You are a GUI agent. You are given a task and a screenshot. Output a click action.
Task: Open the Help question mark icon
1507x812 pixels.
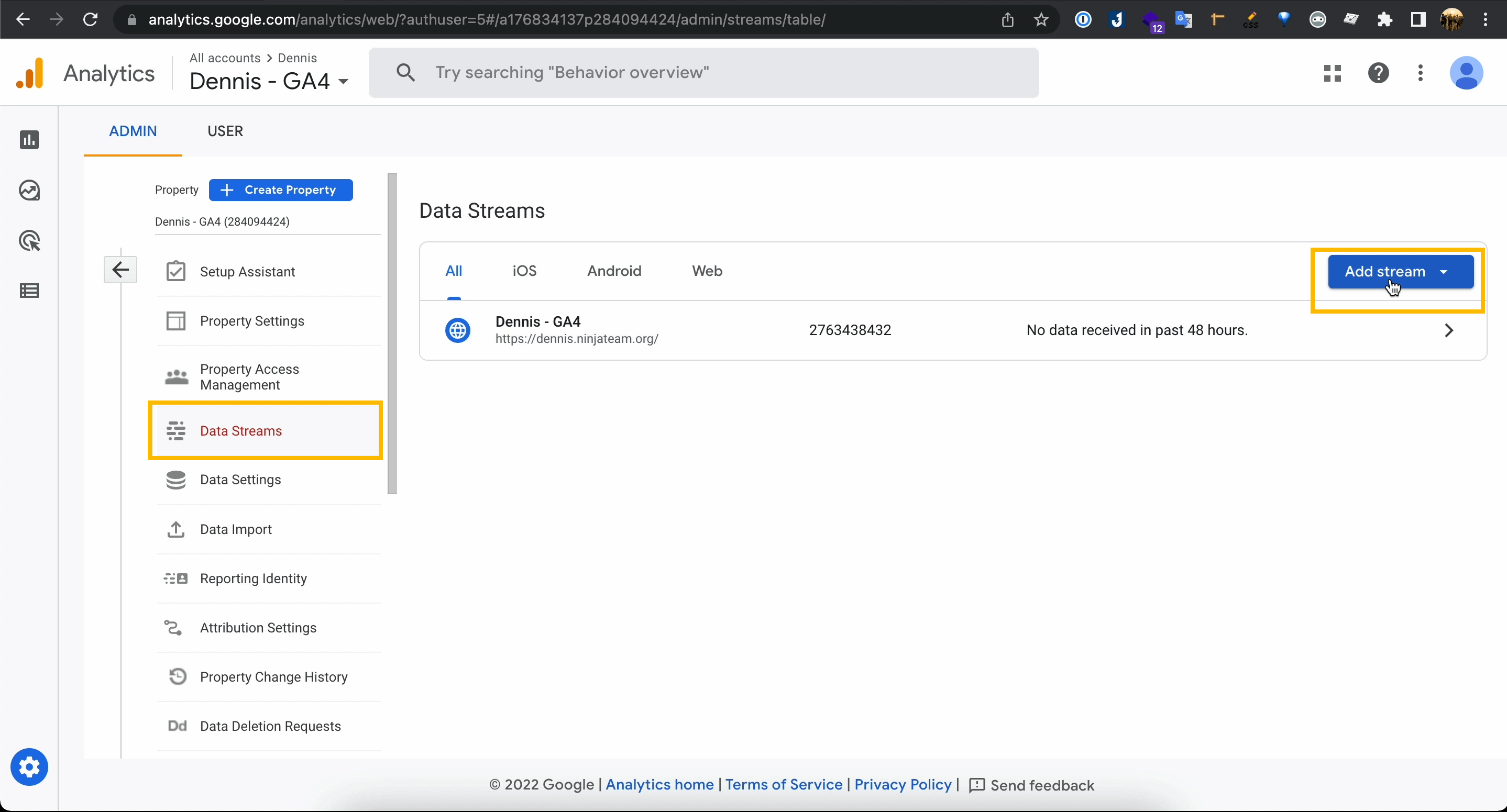[x=1378, y=73]
